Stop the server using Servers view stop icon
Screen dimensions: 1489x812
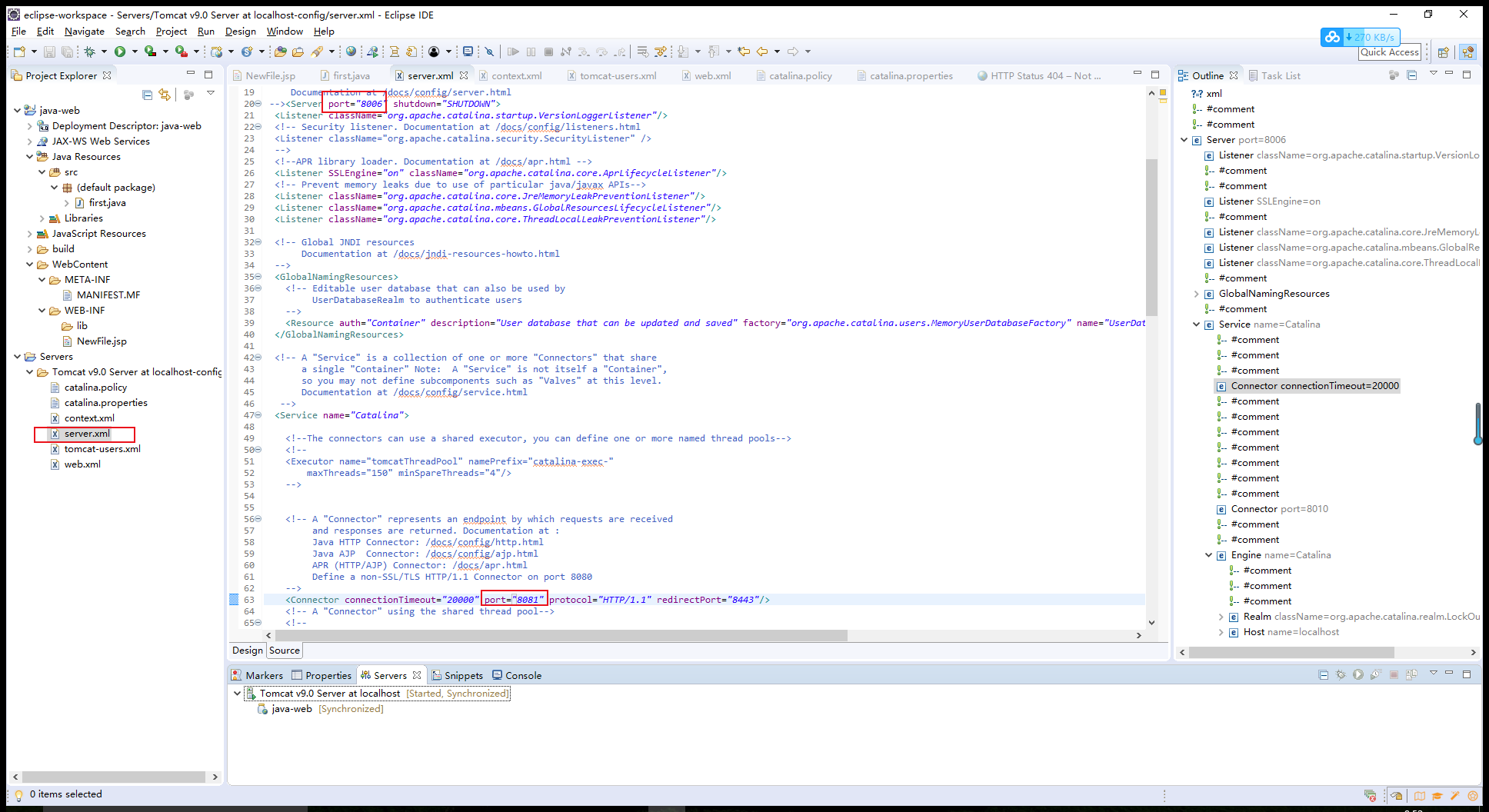coord(1394,674)
